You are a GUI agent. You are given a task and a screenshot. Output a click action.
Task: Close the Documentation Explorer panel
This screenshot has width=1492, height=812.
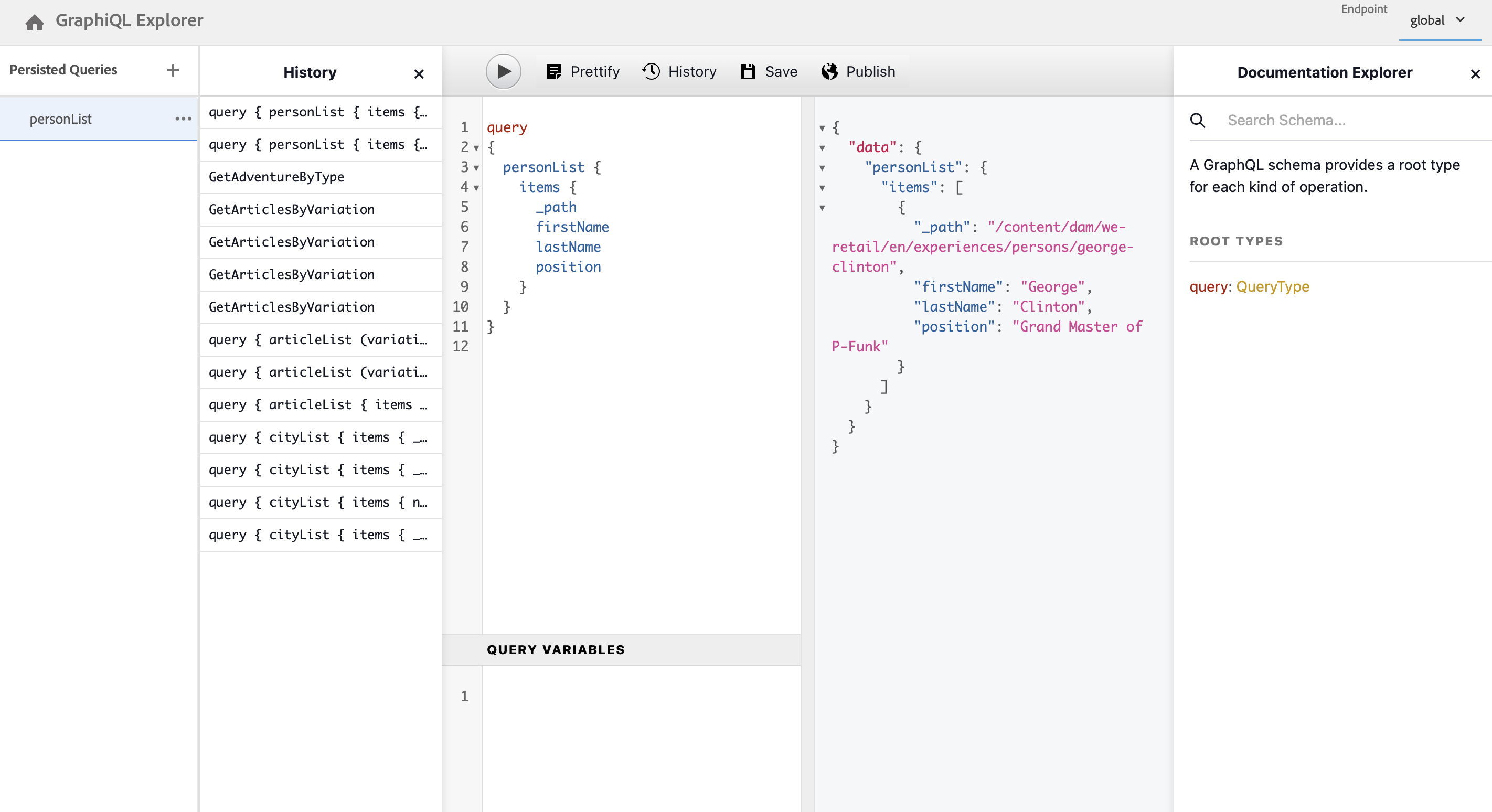[x=1475, y=74]
